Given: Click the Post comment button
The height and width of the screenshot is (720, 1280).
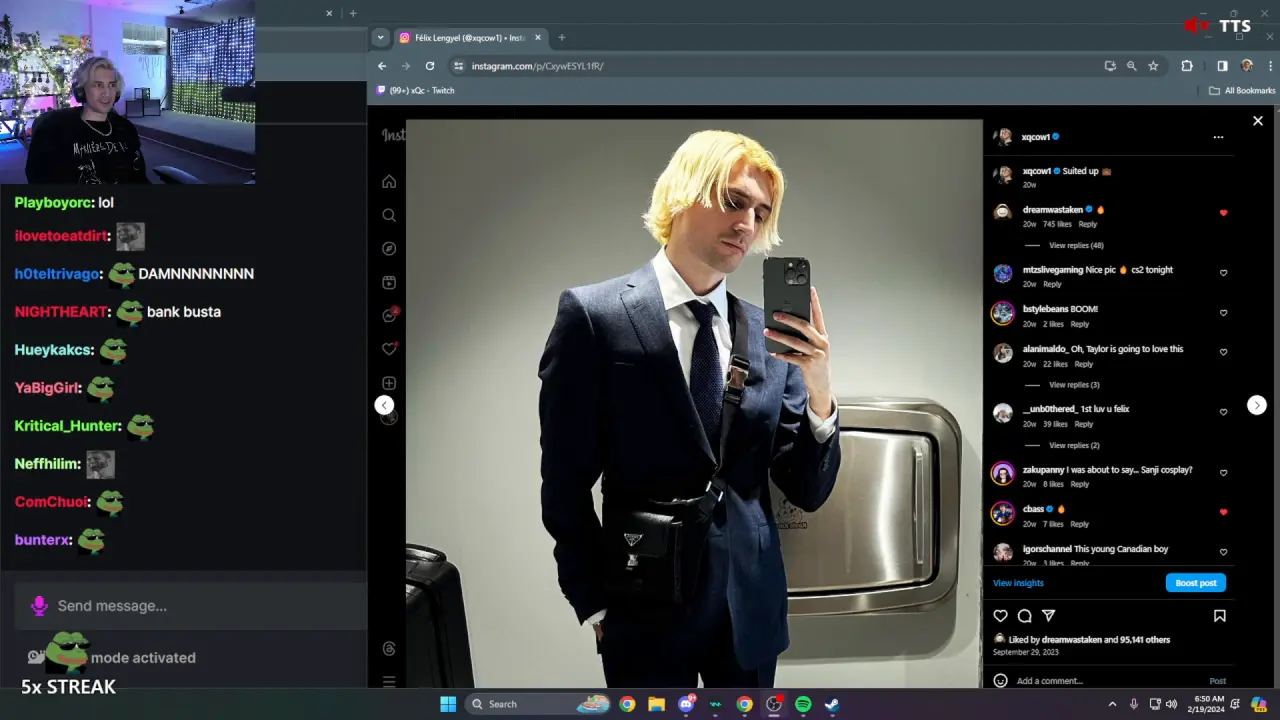Looking at the screenshot, I should [1217, 681].
